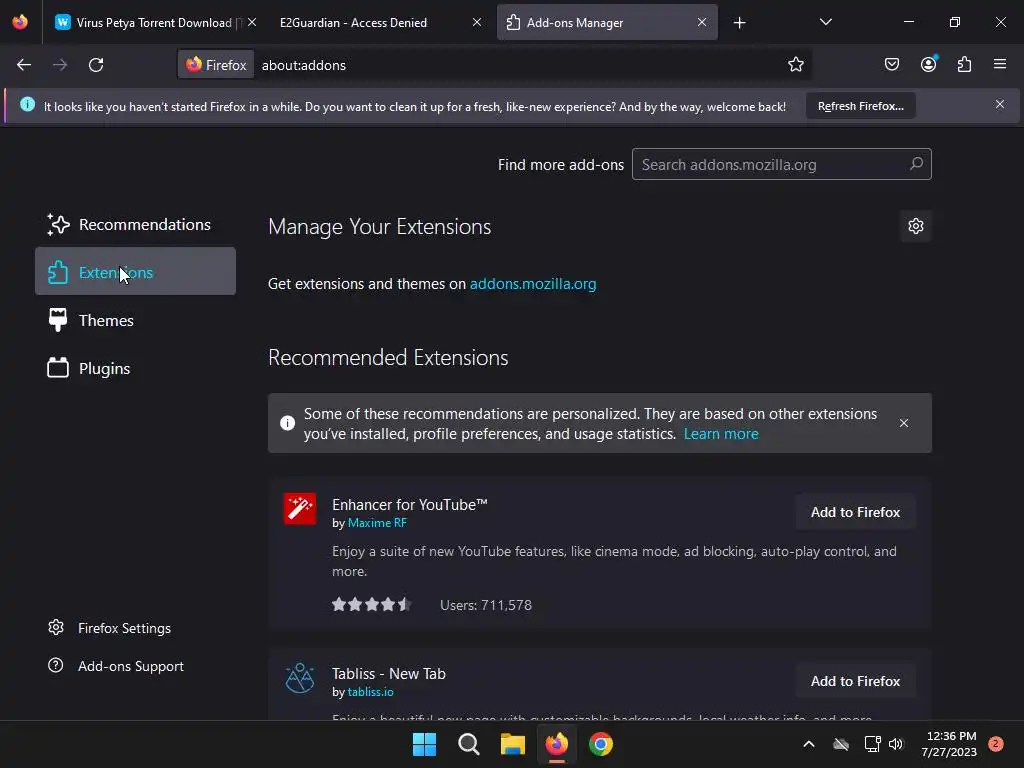1024x768 pixels.
Task: Open the notification badge showing 2
Action: tap(996, 744)
